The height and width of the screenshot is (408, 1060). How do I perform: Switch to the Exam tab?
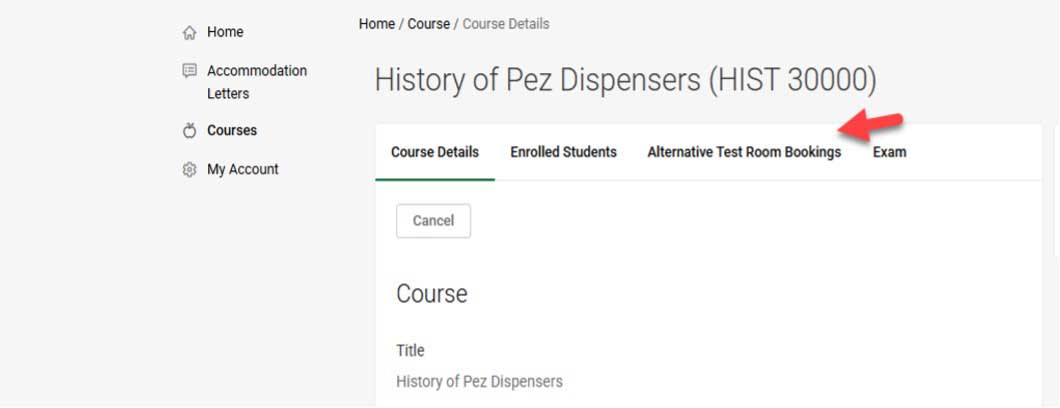pos(889,153)
